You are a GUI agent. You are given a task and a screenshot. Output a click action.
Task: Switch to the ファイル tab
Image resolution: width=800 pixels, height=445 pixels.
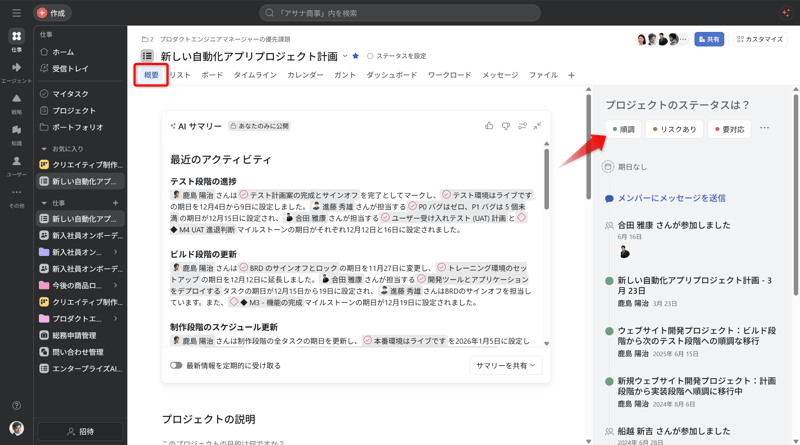543,75
